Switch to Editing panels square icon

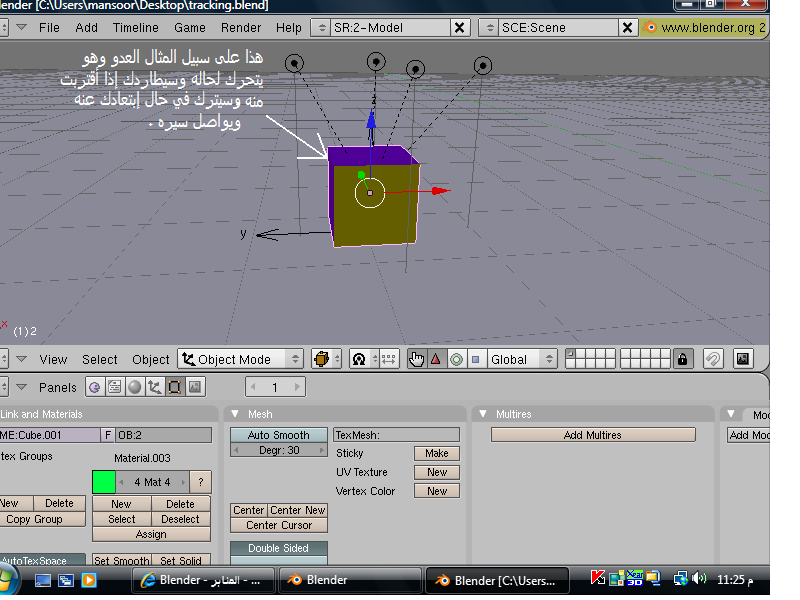click(174, 387)
